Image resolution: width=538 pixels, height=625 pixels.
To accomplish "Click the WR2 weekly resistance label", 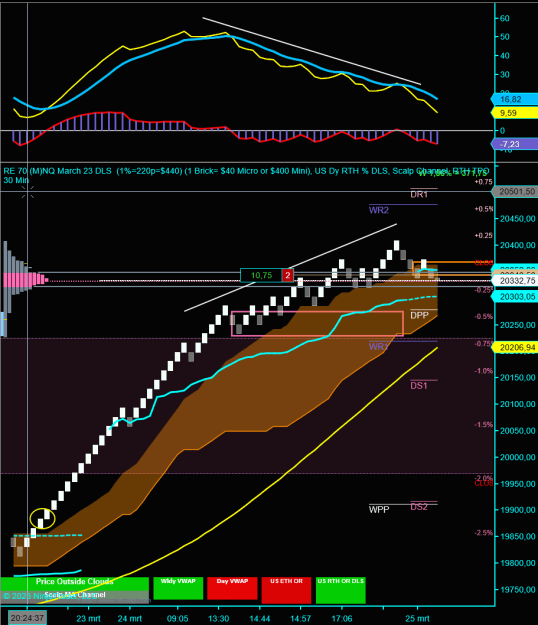I will 379,210.
